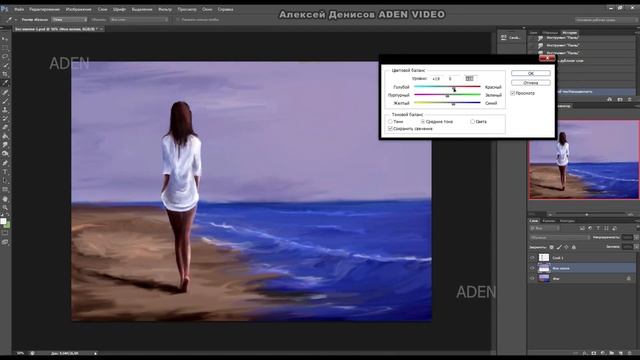This screenshot has width=640, height=360.
Task: Select the Clone Stamp tool
Action: [x=5, y=110]
